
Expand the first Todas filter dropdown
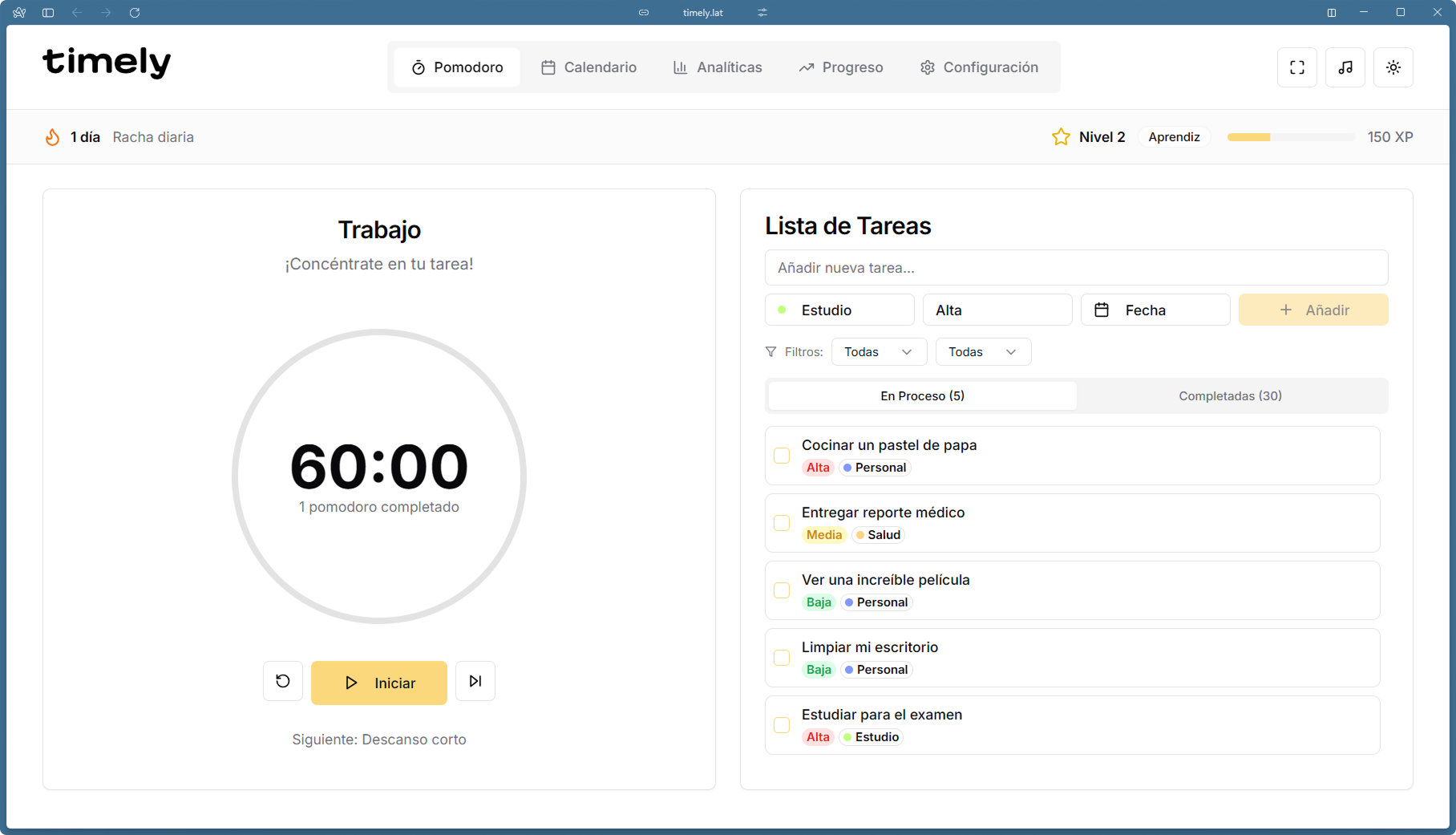point(879,352)
